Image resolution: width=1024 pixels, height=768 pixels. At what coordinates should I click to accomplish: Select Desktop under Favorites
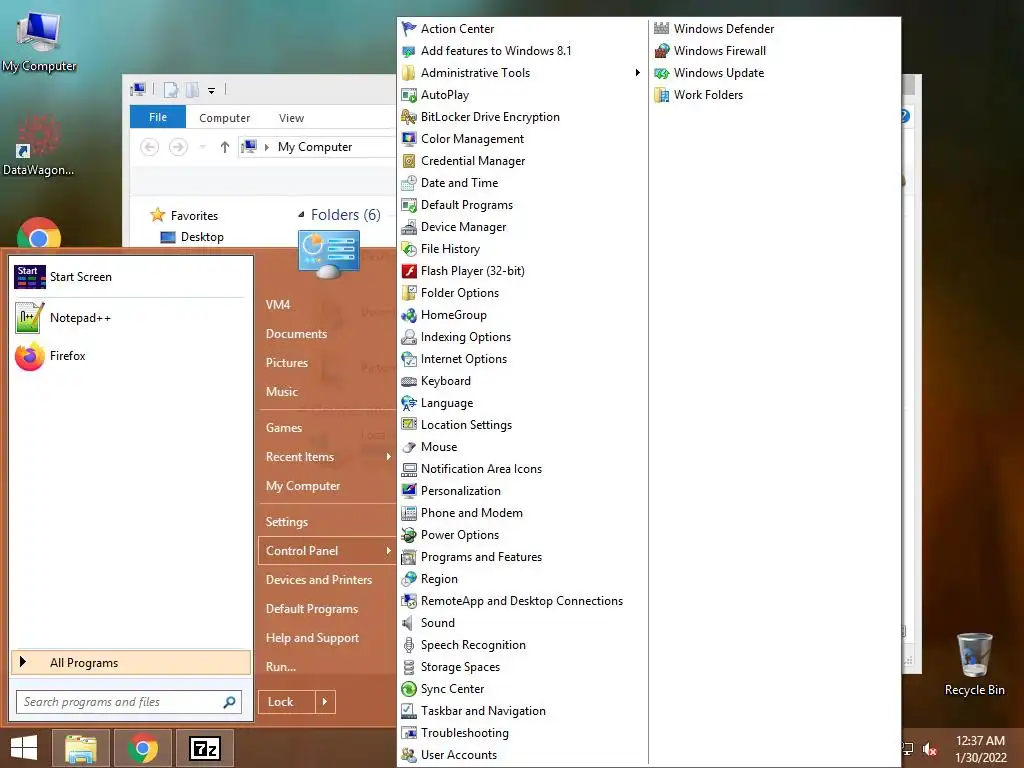192,237
